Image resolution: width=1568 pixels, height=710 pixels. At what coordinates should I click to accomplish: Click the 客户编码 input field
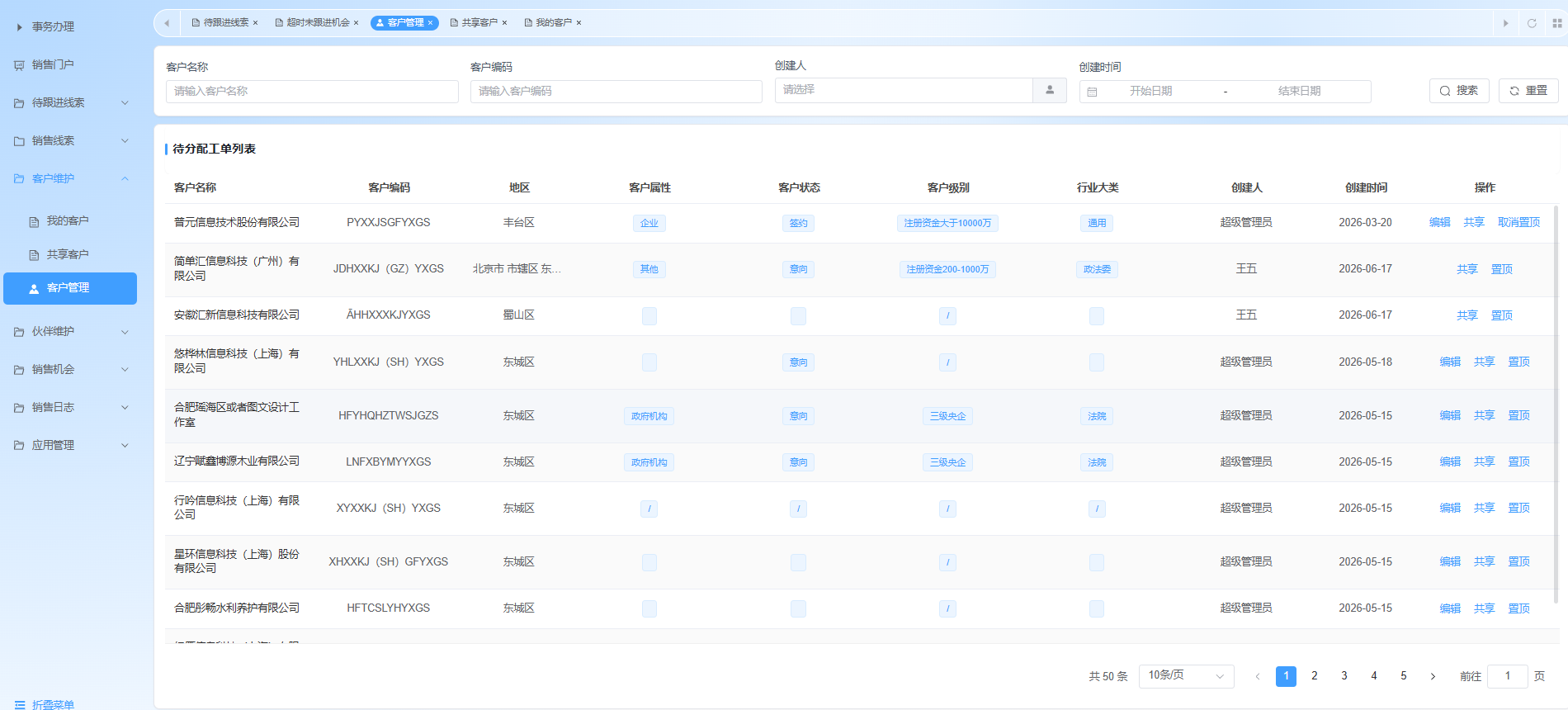(616, 92)
